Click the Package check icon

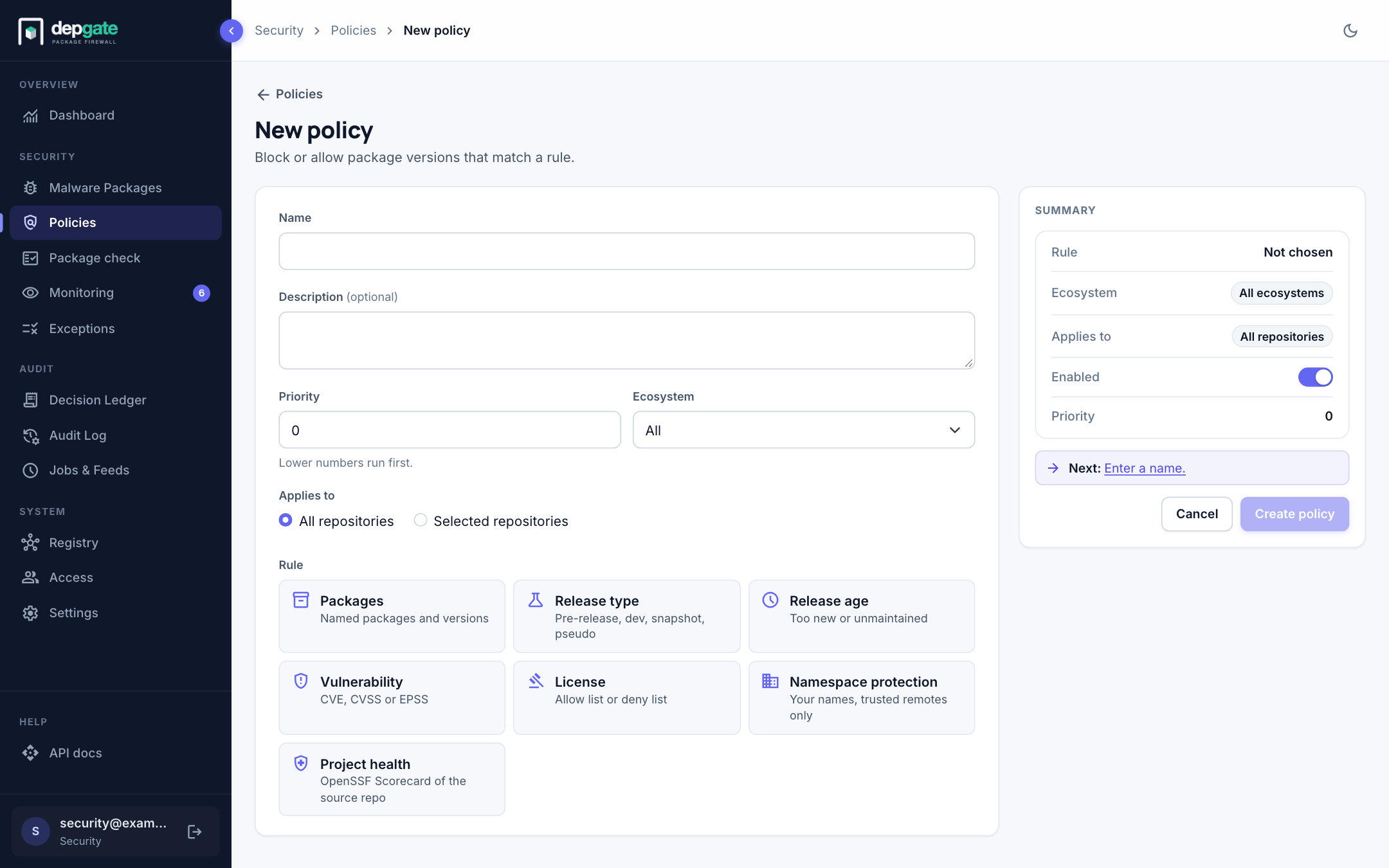click(x=30, y=258)
